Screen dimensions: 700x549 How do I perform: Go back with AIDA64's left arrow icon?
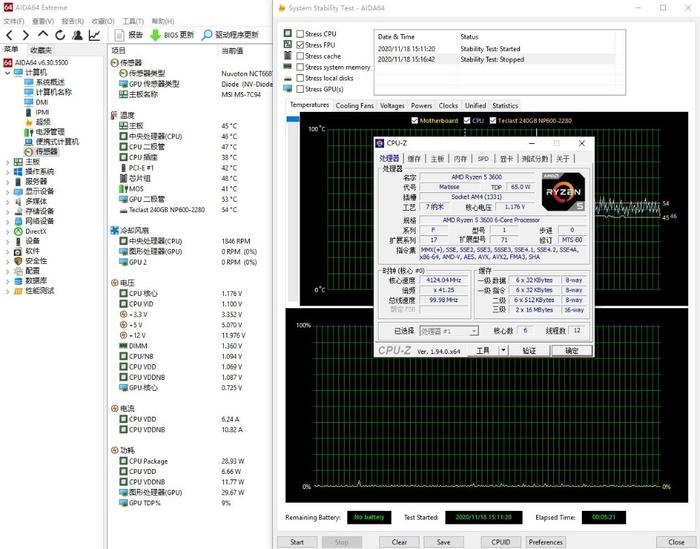(x=9, y=35)
